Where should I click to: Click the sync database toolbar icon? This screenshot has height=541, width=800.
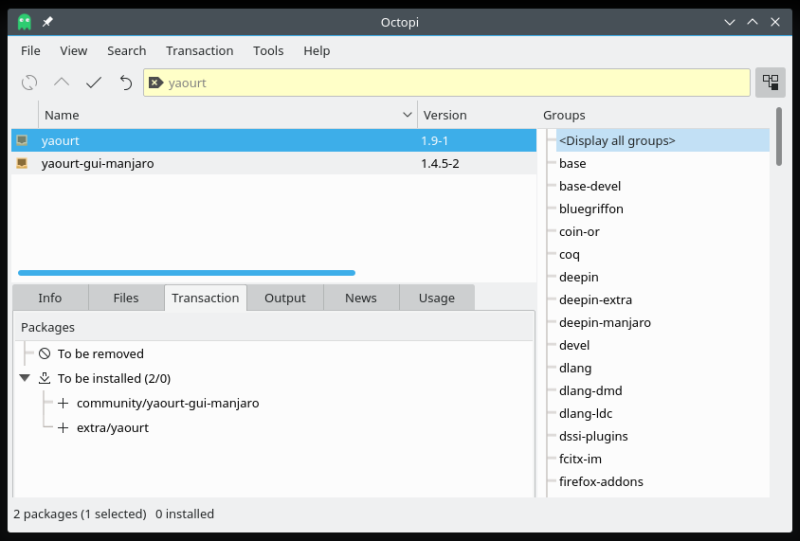[30, 83]
